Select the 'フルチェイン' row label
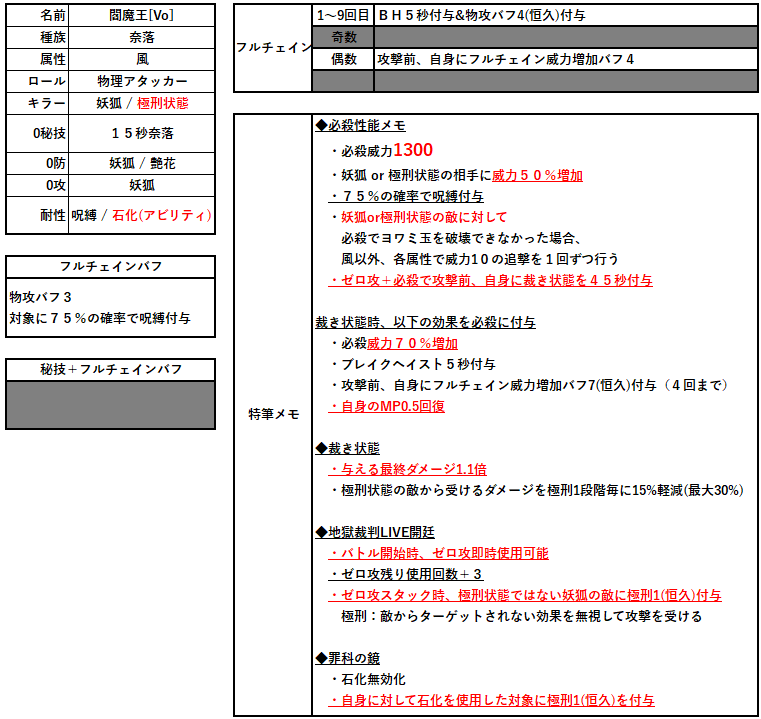 click(x=273, y=48)
